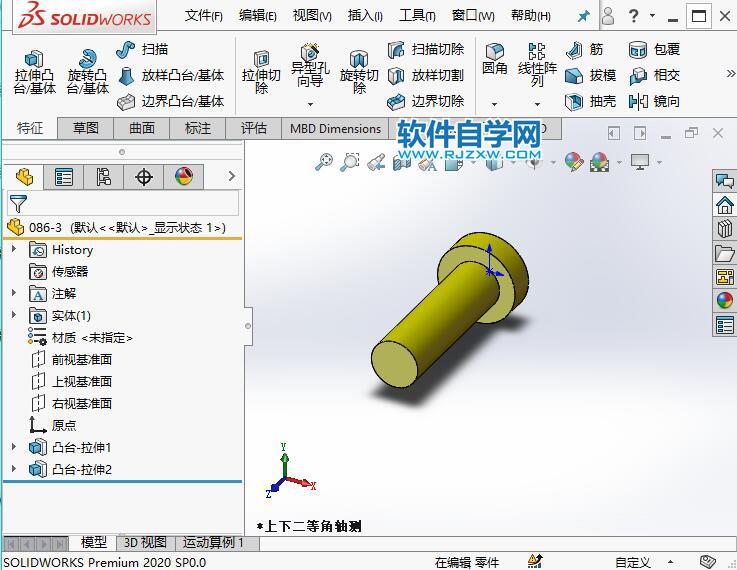Expand the 凸台-拉伸1 feature

[x=14, y=447]
